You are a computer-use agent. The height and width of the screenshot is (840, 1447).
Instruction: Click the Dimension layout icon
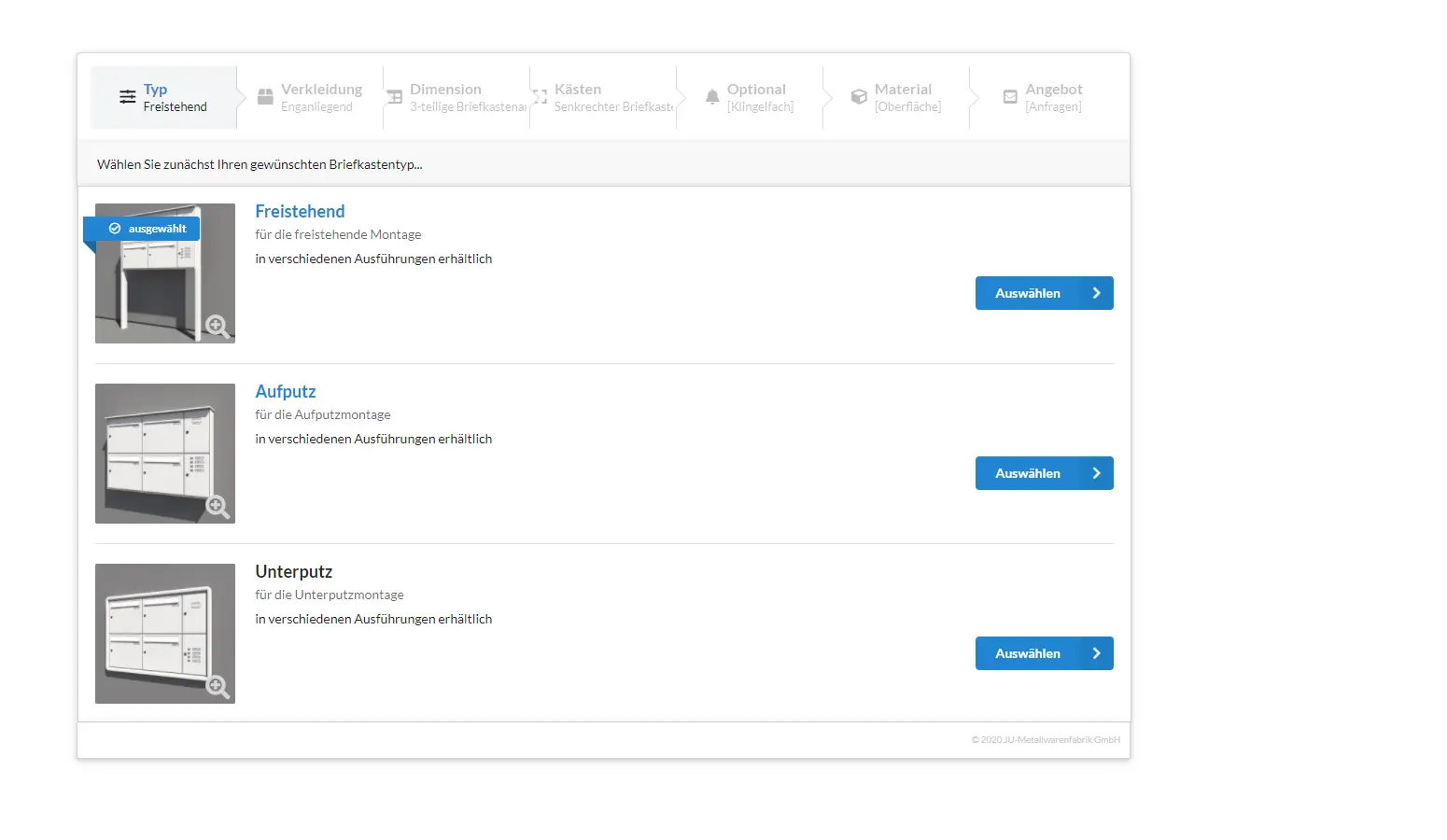coord(395,97)
